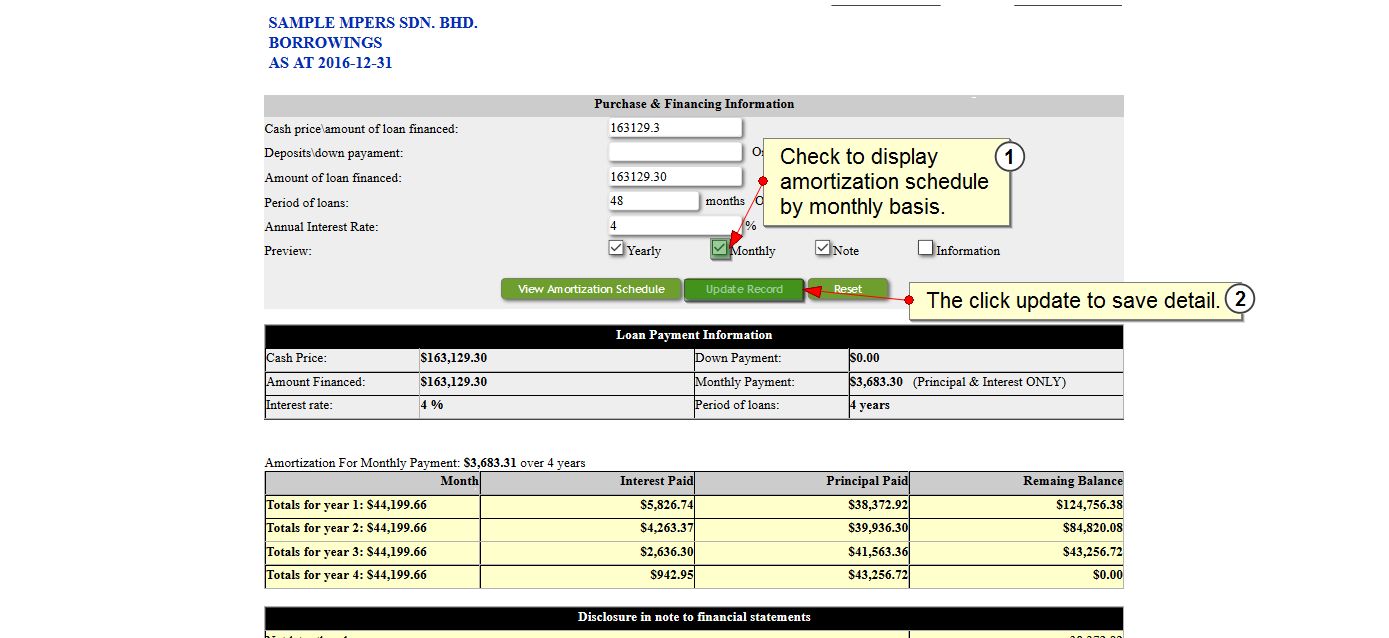Click the Period of loans months field
Screen dimensions: 1389x638
(654, 201)
